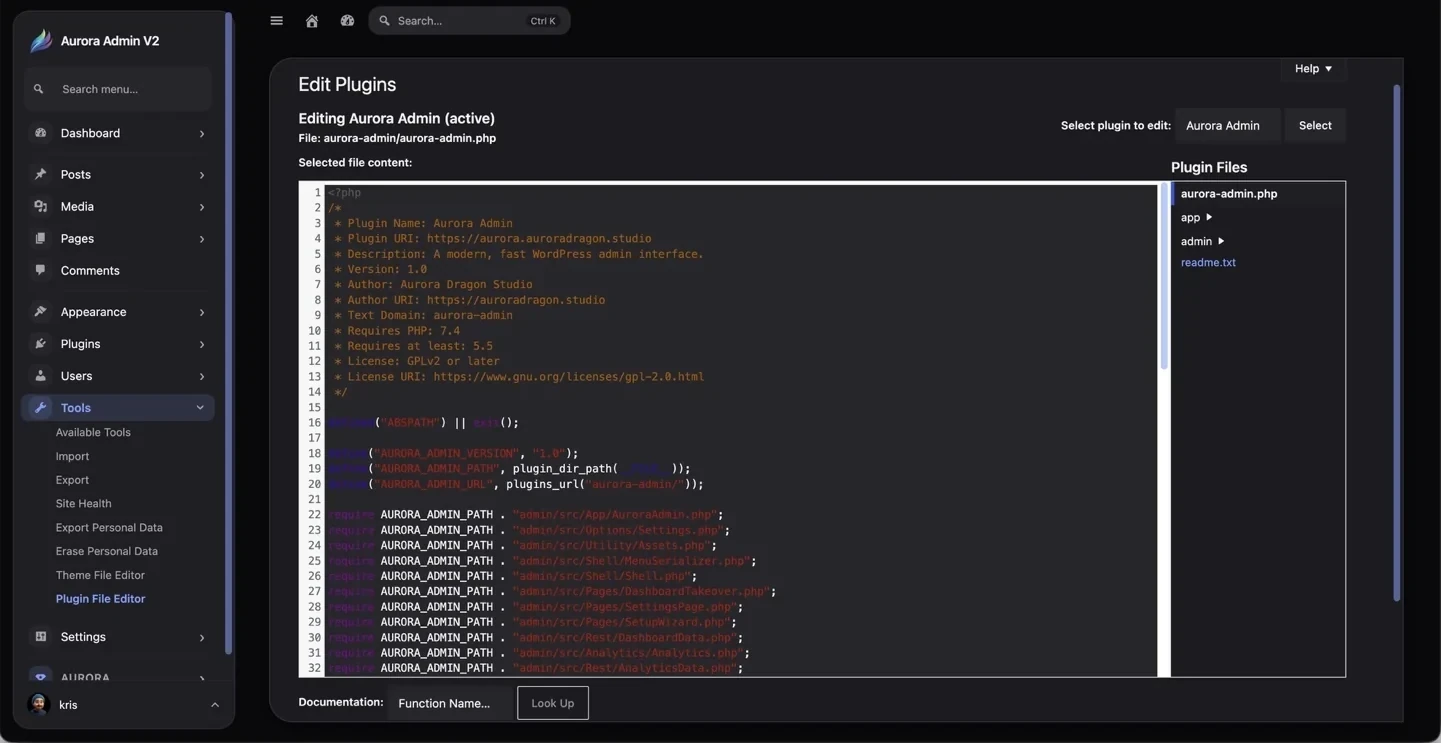This screenshot has width=1441, height=743.
Task: Open readme.txt file link
Action: tap(1208, 262)
